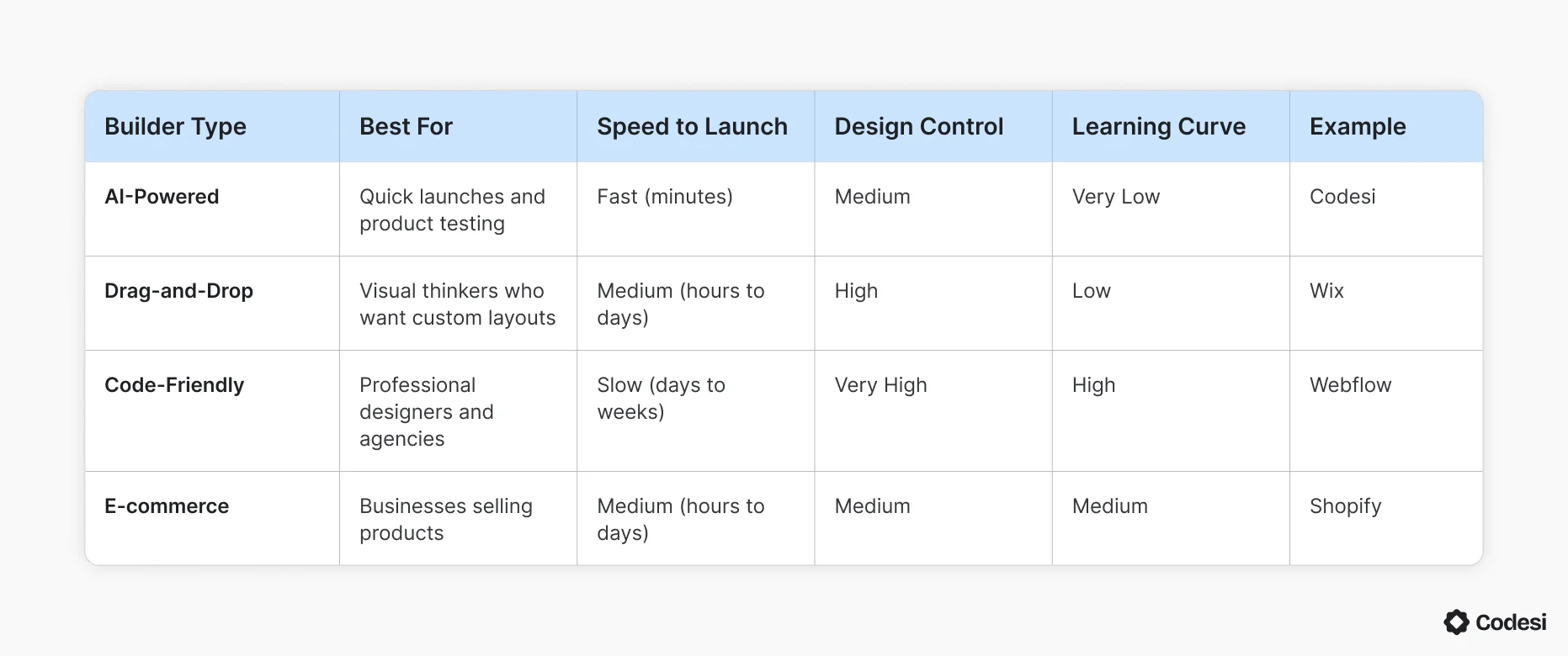Select the Webflow example cell
This screenshot has height=656, width=1568.
point(1350,385)
